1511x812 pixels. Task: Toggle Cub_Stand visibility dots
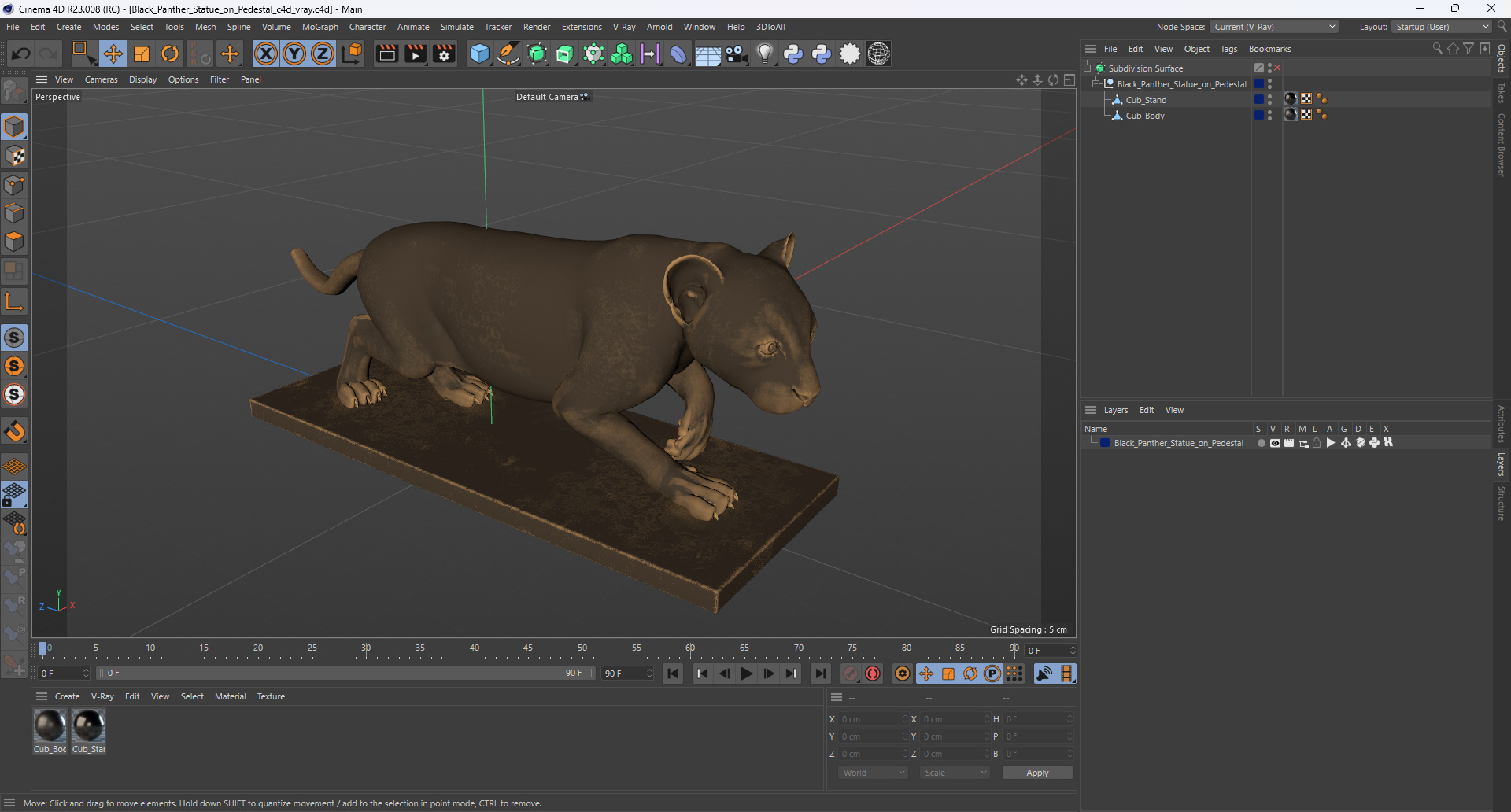pos(1269,99)
